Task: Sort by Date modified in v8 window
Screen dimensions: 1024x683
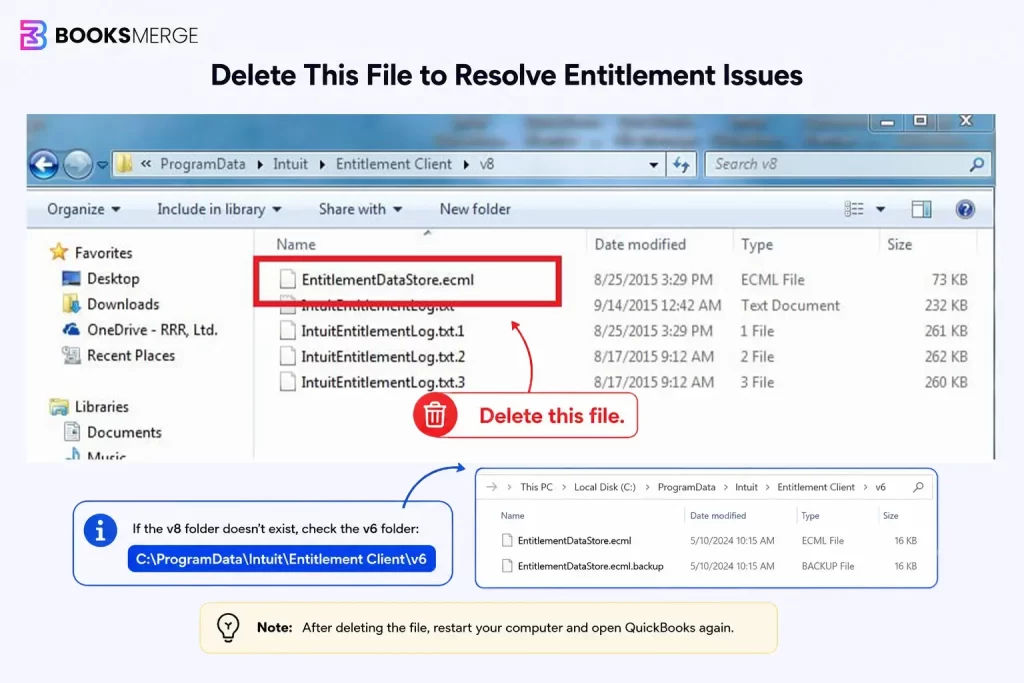Action: tap(640, 244)
